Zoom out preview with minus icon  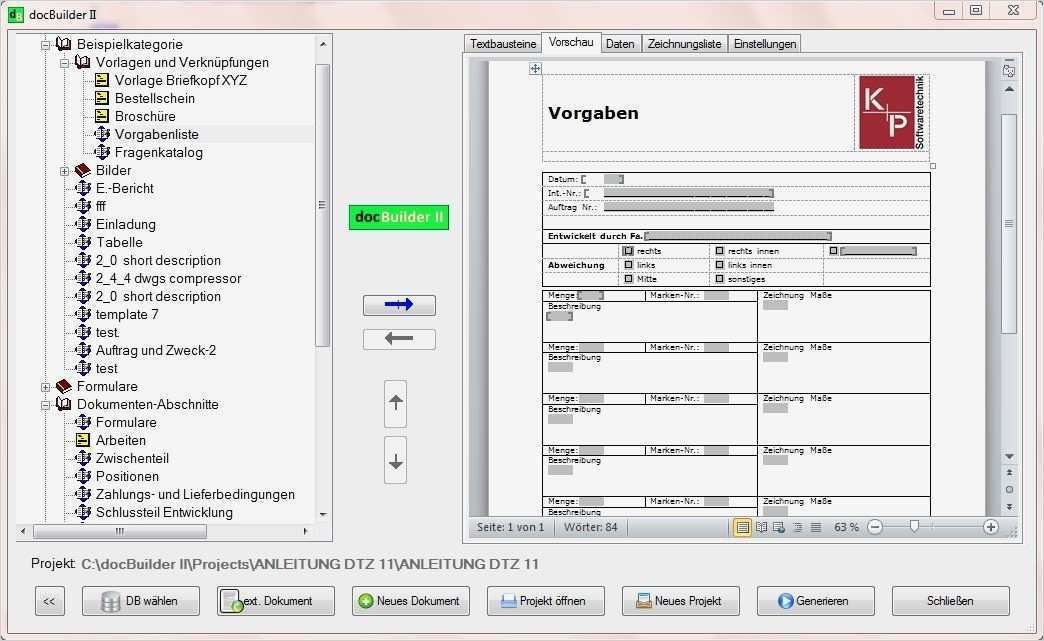click(876, 527)
